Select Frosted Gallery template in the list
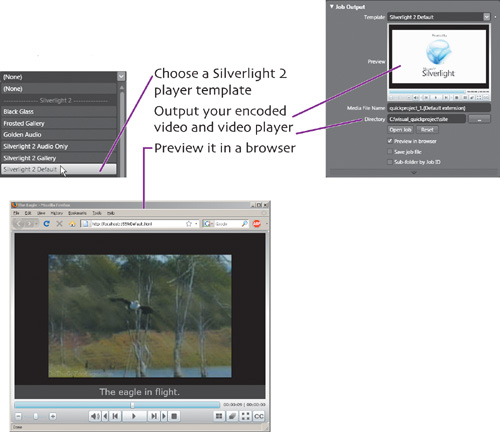Viewport: 500px width, 432px height. point(59,123)
